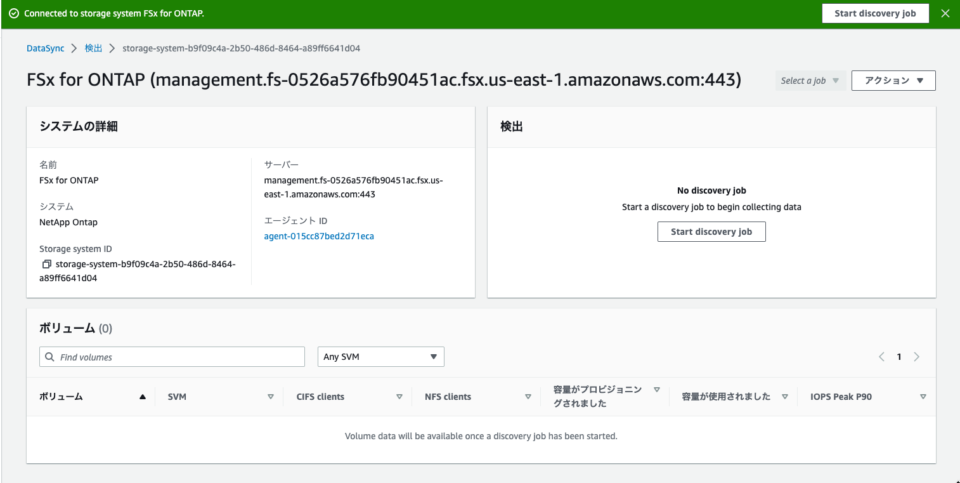Viewport: 960px width, 483px height.
Task: Click the ボリューム (0) section heading
Action: 75,328
